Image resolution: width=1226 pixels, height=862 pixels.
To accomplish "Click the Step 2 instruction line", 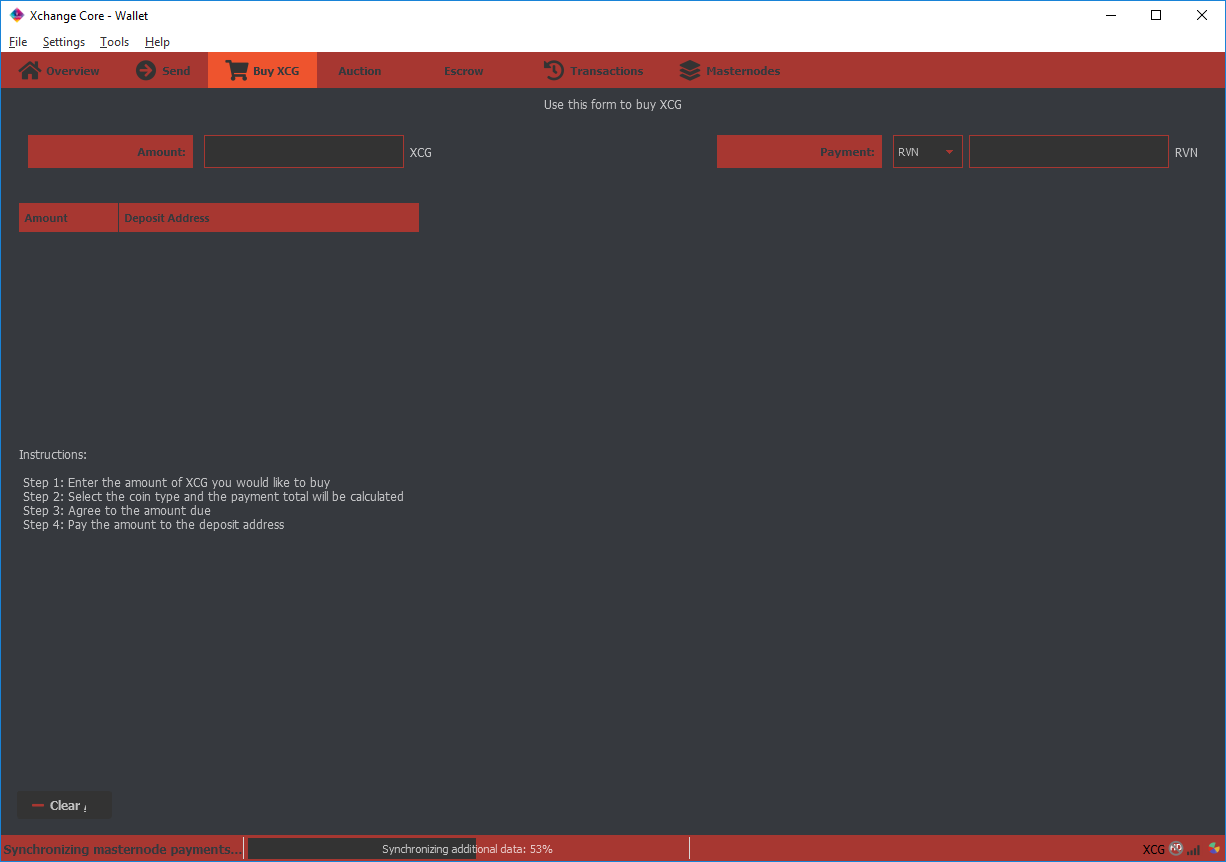I will pyautogui.click(x=213, y=497).
